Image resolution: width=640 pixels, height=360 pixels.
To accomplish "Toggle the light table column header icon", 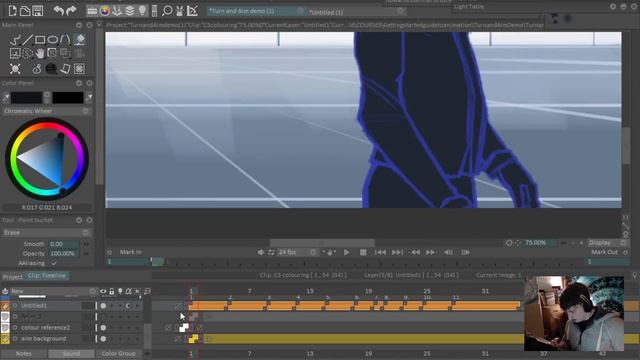I will [120, 291].
